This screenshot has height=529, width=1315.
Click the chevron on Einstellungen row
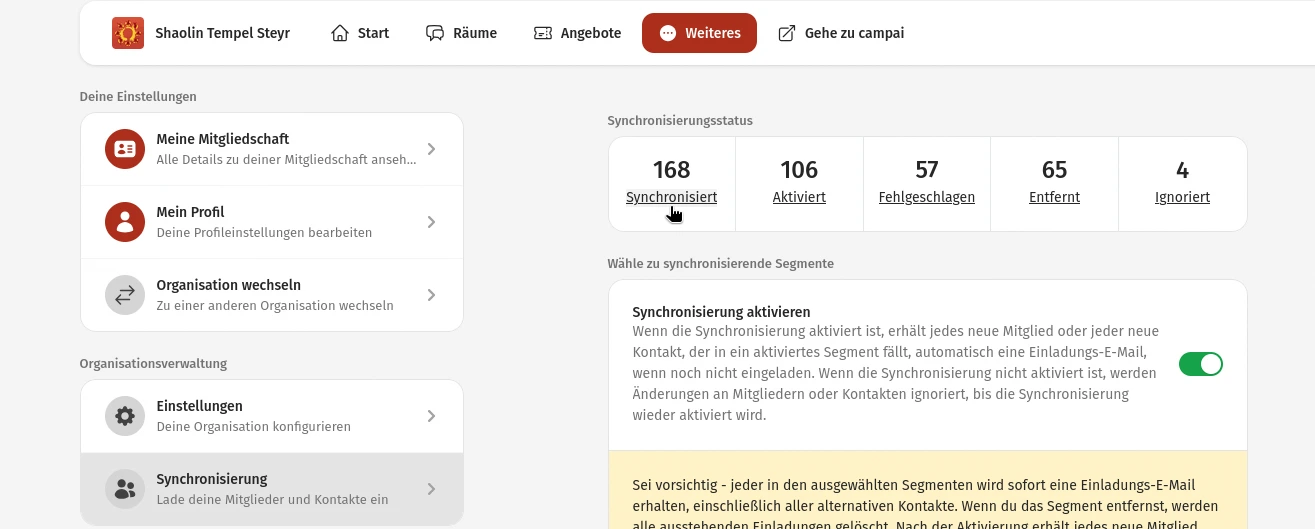click(x=431, y=416)
